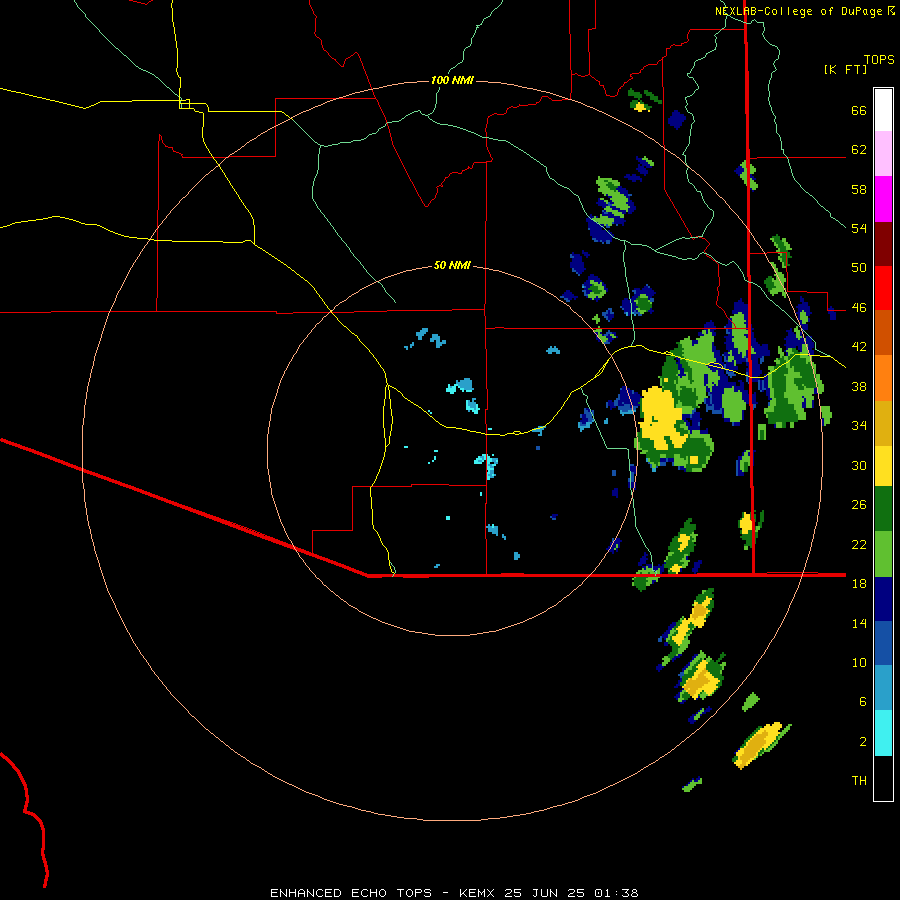Image resolution: width=900 pixels, height=900 pixels.
Task: Click the TOPS legend title
Action: point(879,60)
